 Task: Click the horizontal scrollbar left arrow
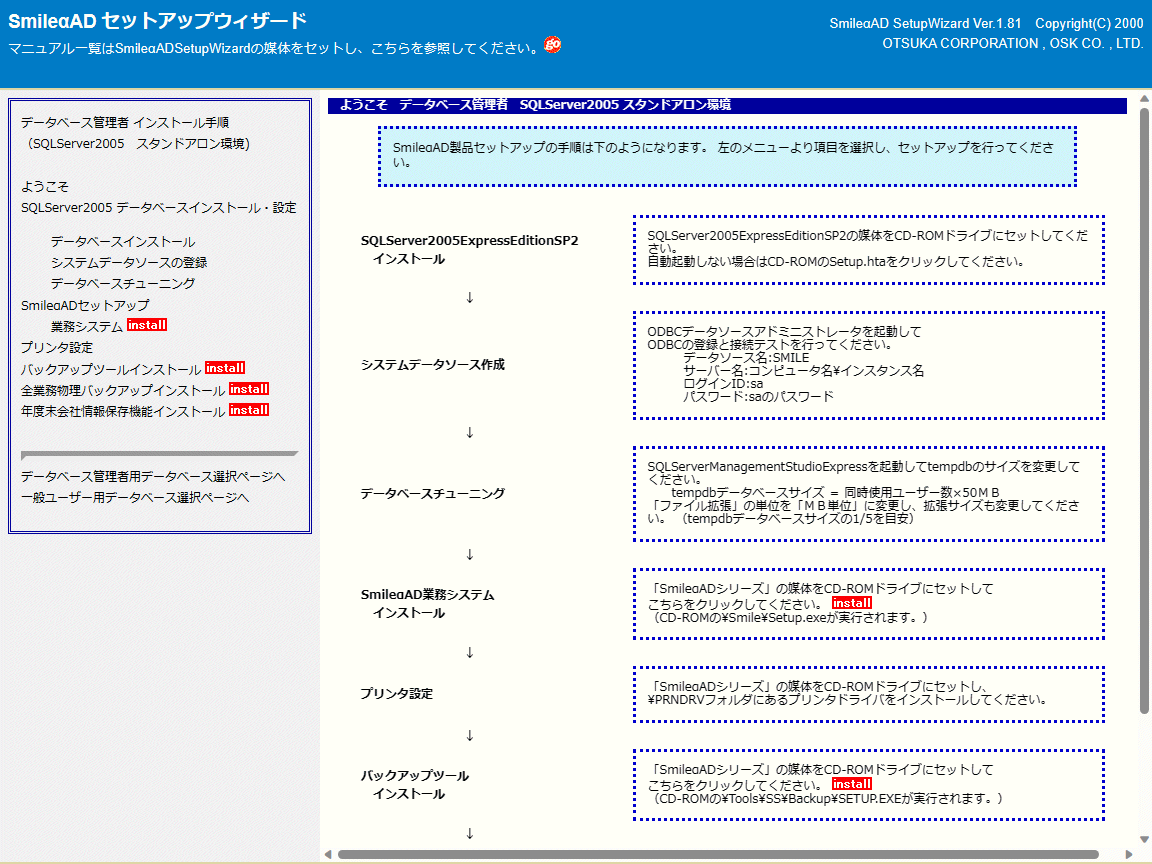pyautogui.click(x=328, y=854)
